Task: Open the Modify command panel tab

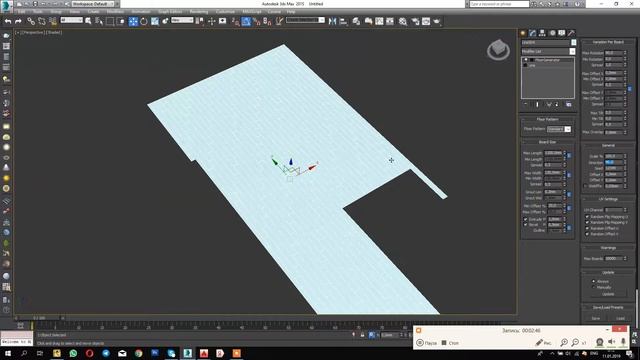Action: click(533, 33)
